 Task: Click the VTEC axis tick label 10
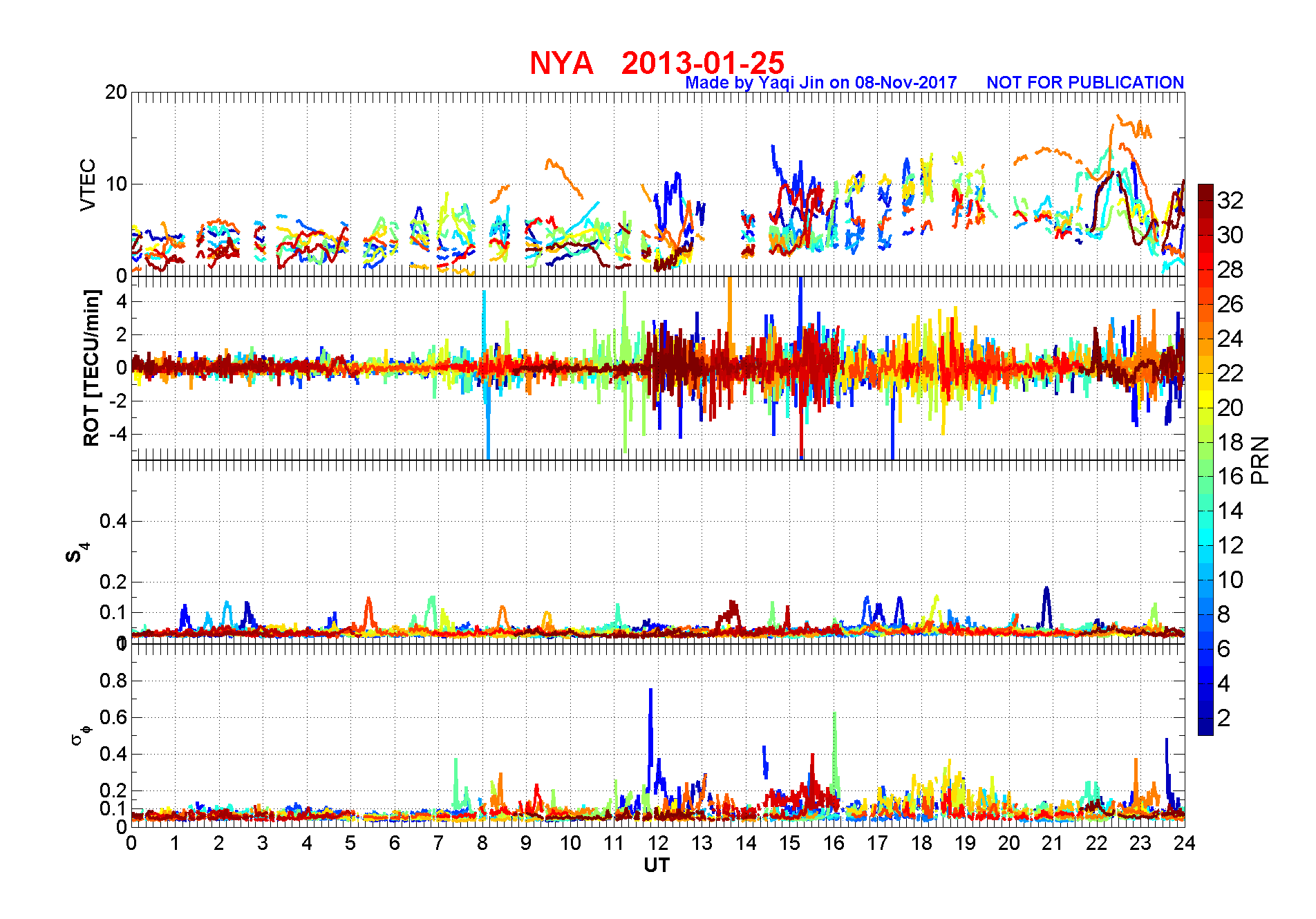point(116,184)
